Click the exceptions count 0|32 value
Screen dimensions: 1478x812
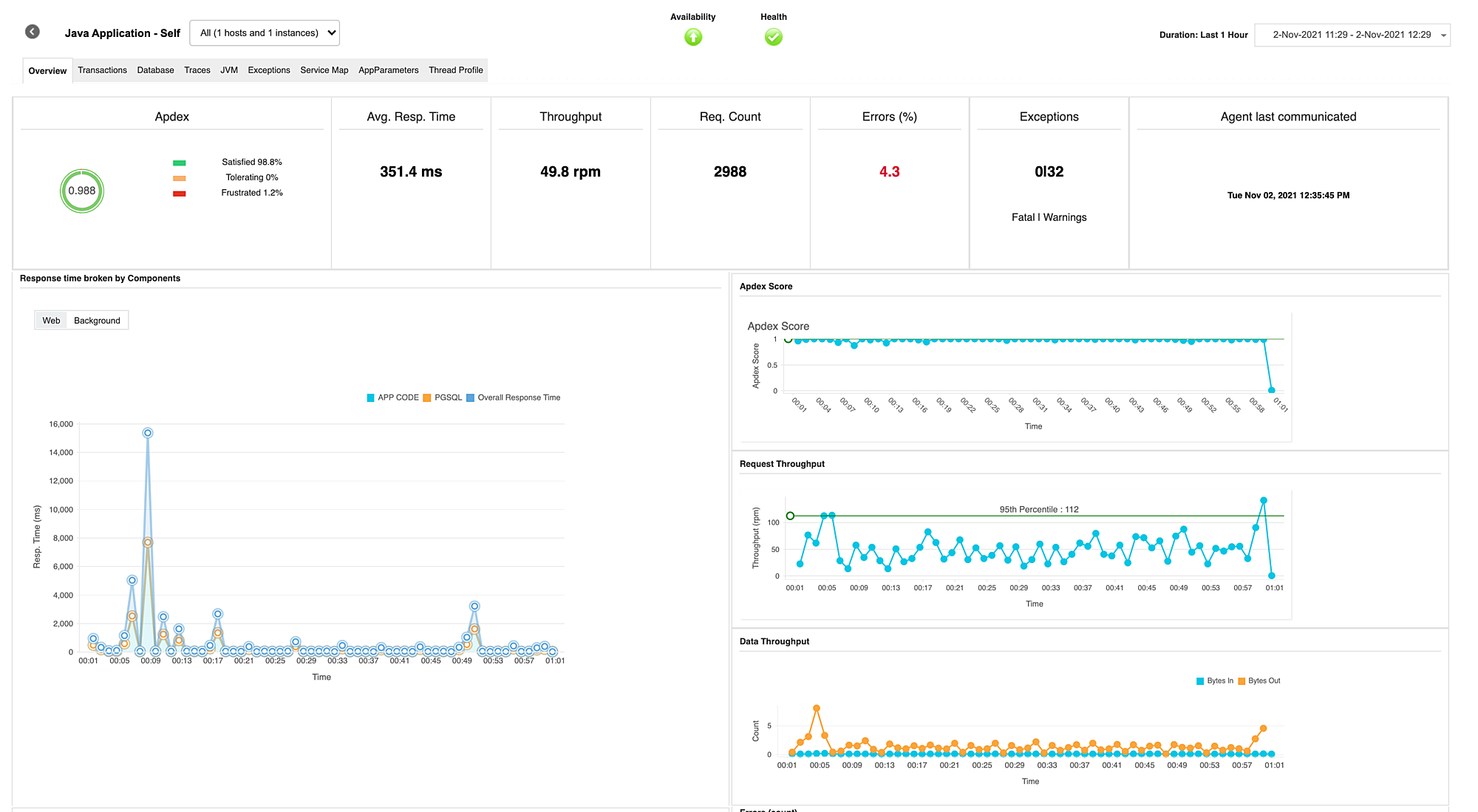point(1049,171)
